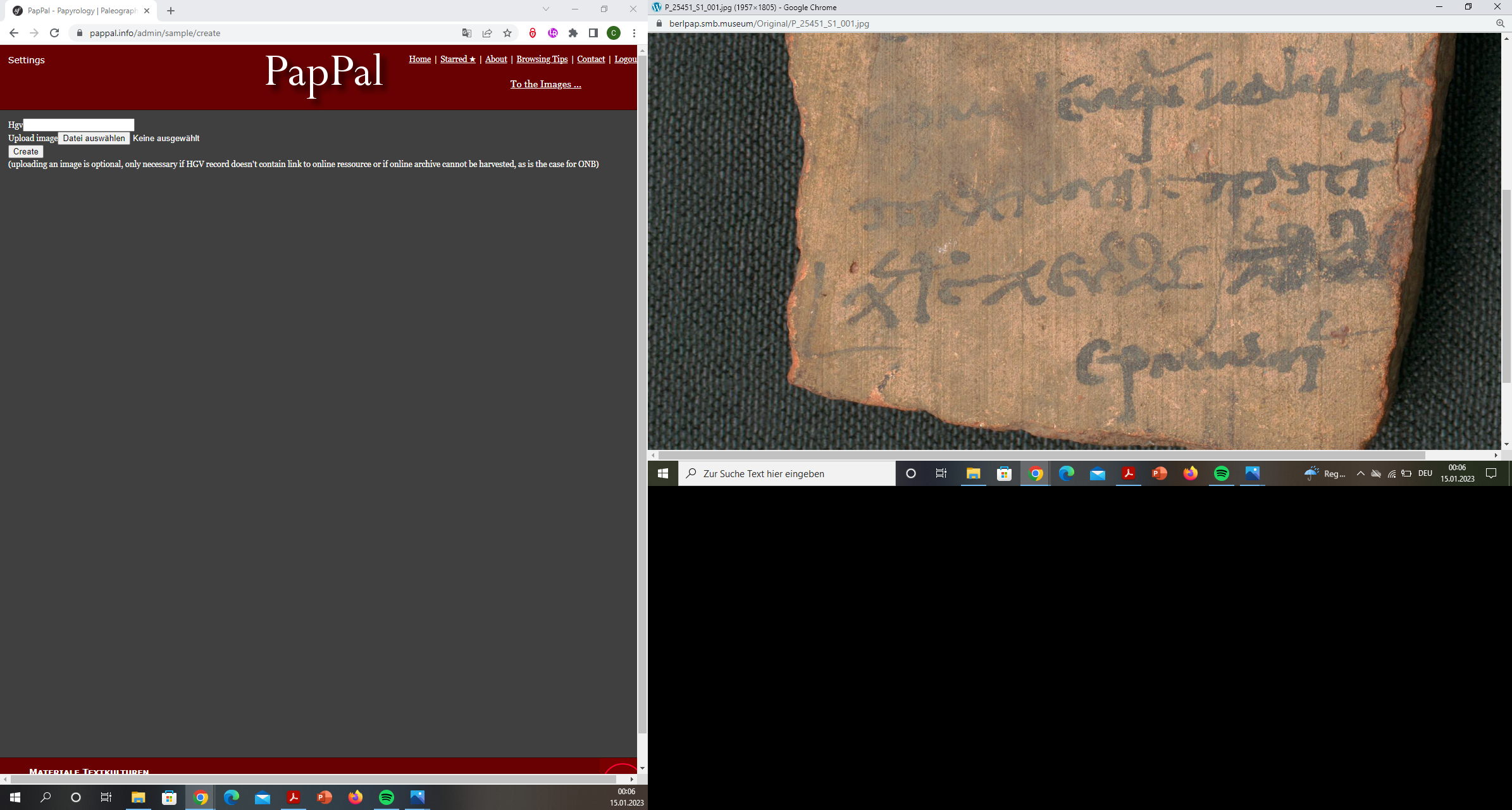The image size is (1512, 810).
Task: Open the Extensions puzzle icon
Action: [x=573, y=33]
